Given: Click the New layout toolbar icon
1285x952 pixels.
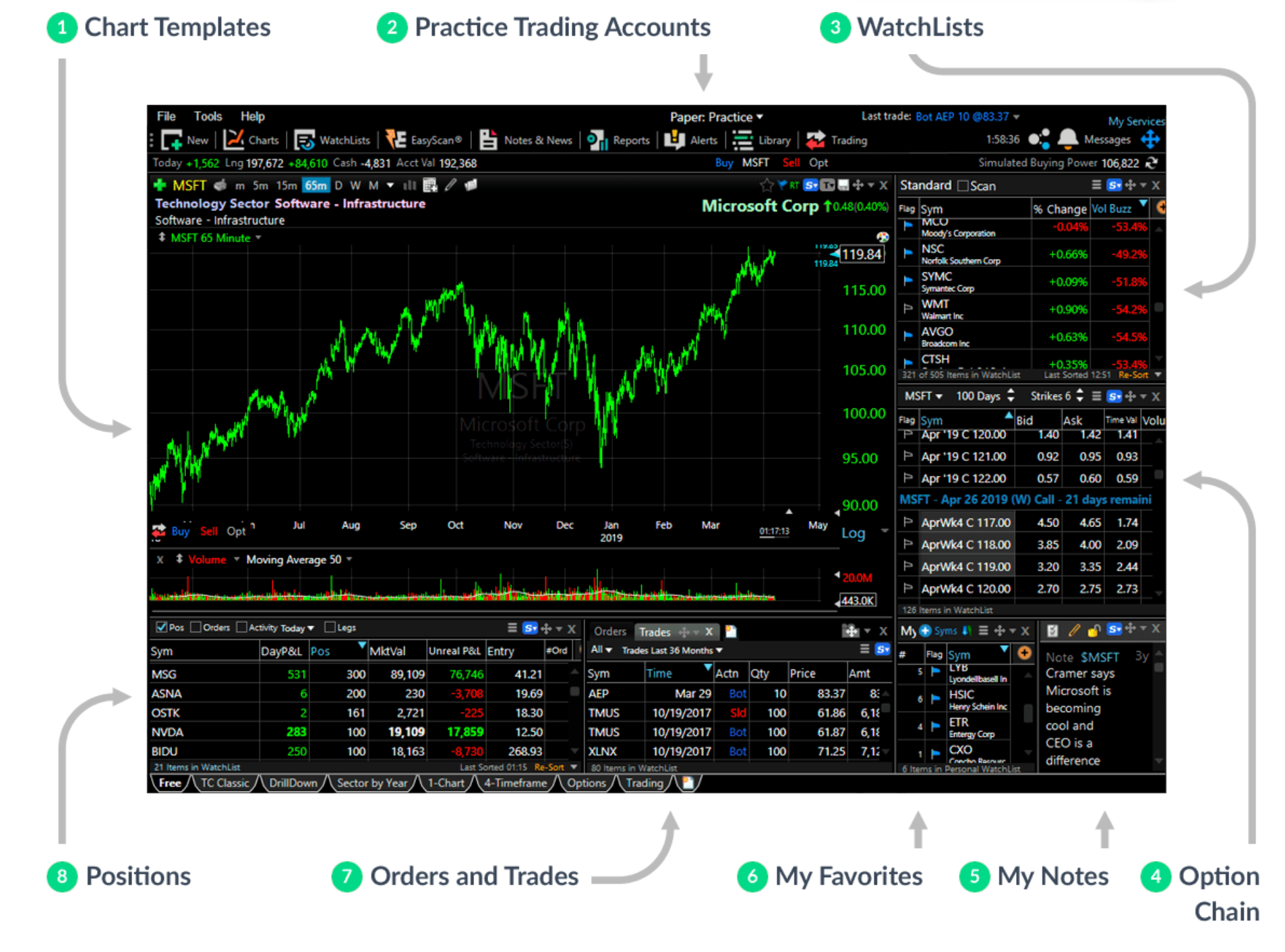Looking at the screenshot, I should pos(171,140).
